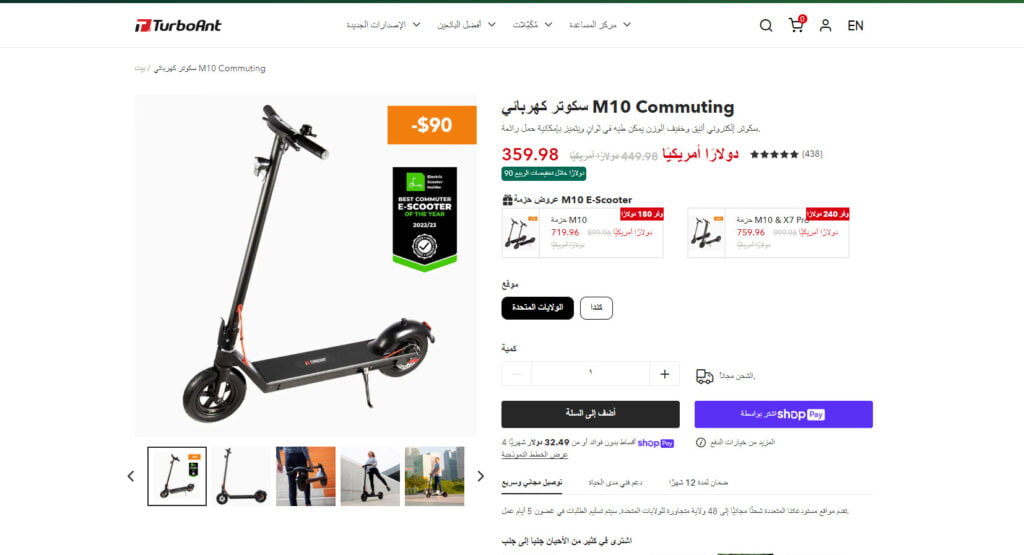Screen dimensions: 1024x555
Task: Open the user account icon
Action: click(x=825, y=25)
